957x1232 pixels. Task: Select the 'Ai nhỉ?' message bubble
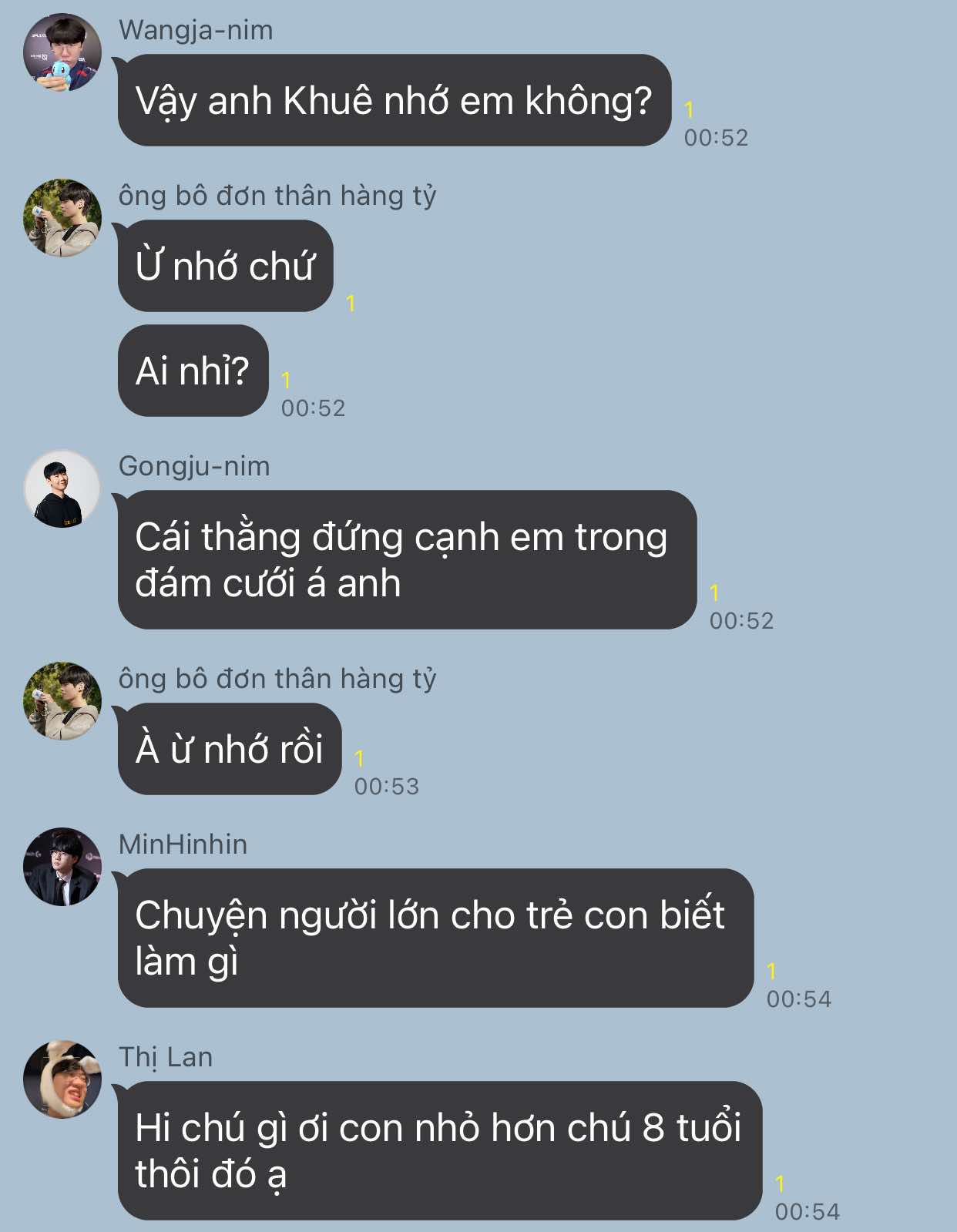[193, 371]
